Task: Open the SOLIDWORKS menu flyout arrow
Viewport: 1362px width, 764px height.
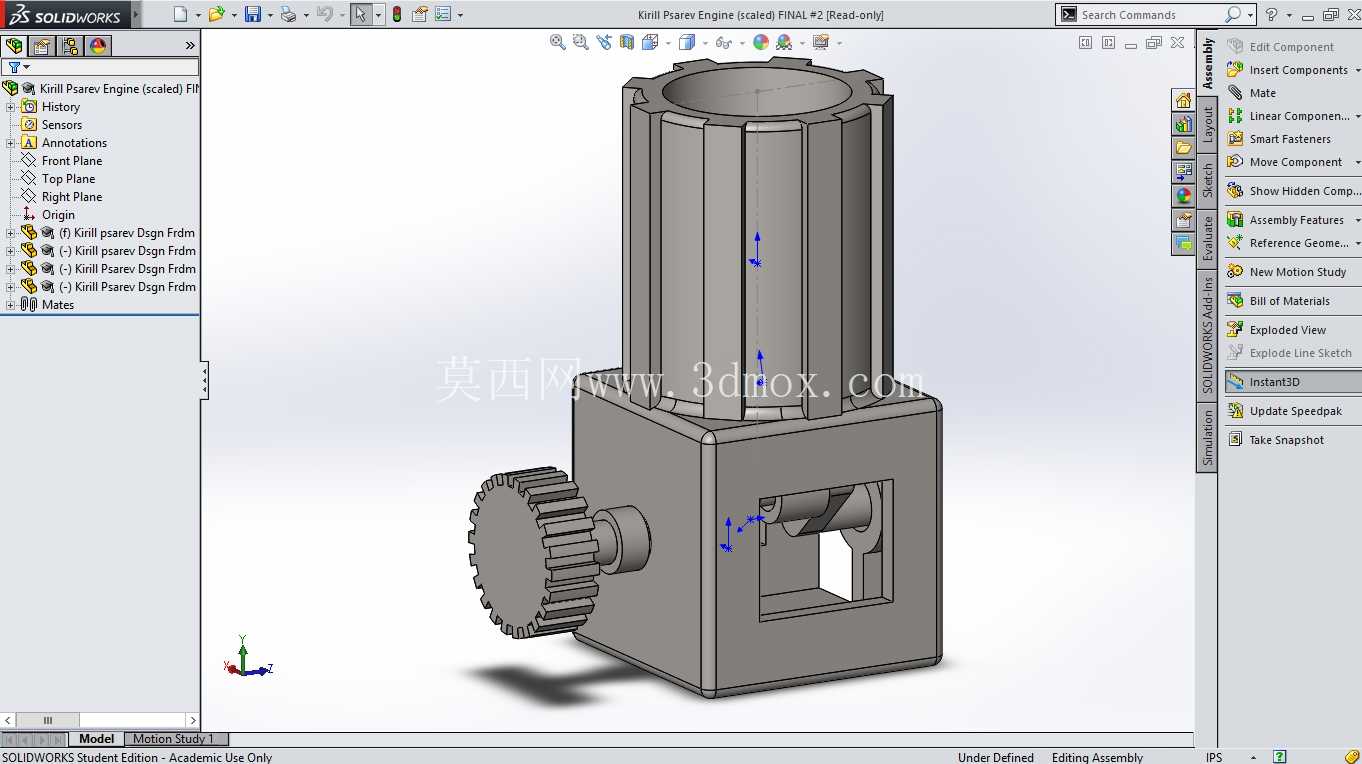Action: (136, 15)
